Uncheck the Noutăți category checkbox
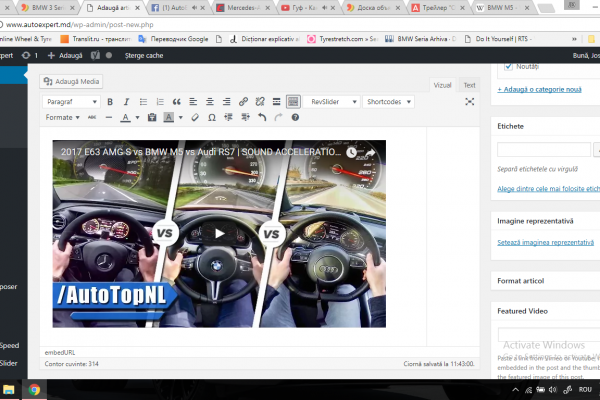 pyautogui.click(x=508, y=67)
